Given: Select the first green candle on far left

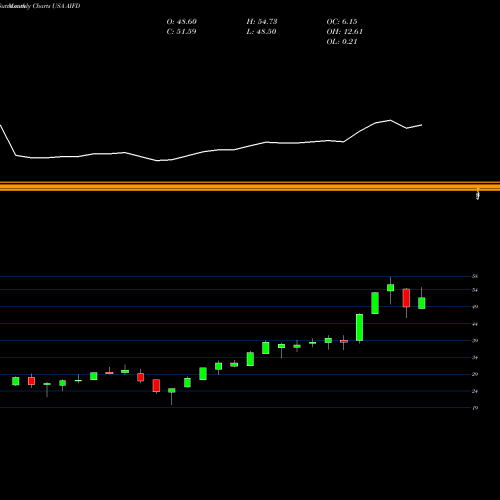Looking at the screenshot, I should [x=16, y=381].
